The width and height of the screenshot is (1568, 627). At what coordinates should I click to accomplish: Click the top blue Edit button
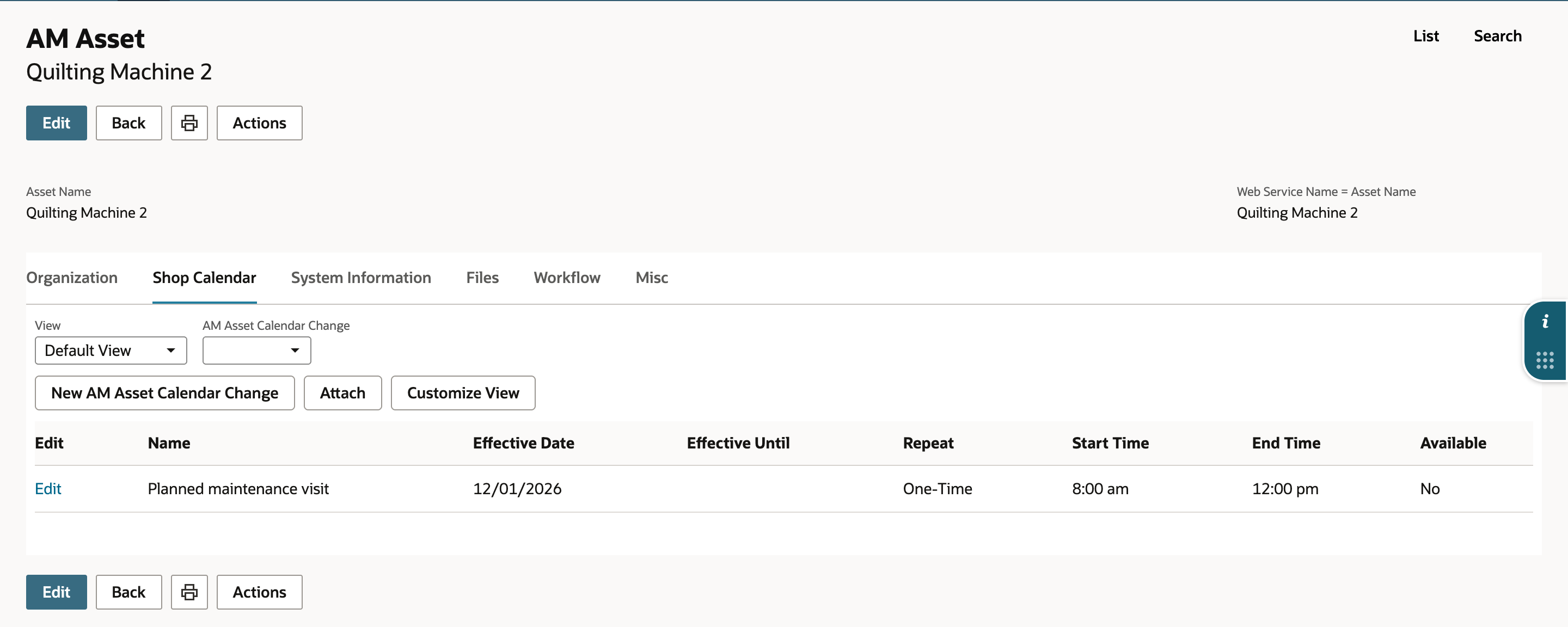pos(57,123)
